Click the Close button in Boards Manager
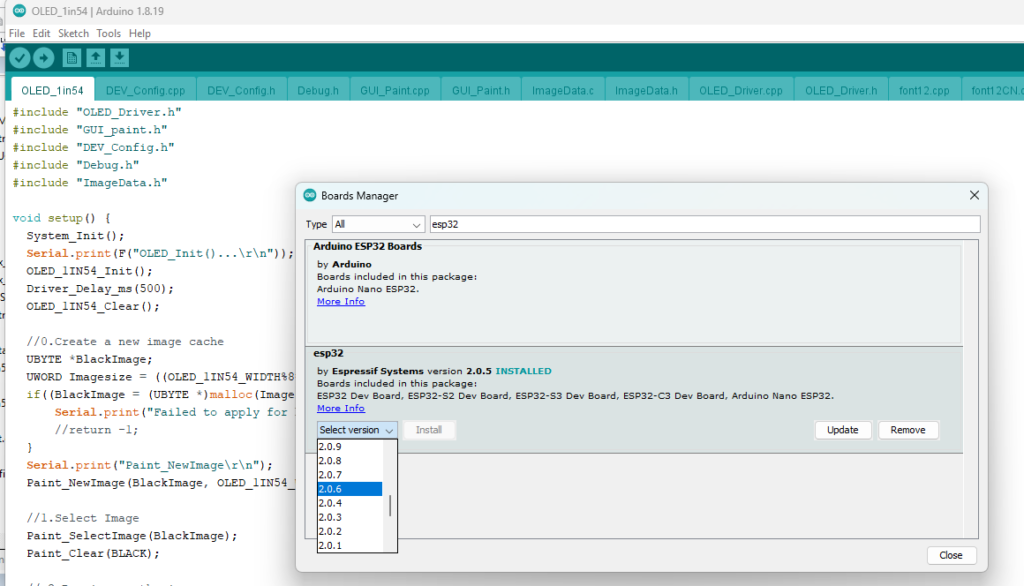This screenshot has width=1024, height=586. pos(951,555)
